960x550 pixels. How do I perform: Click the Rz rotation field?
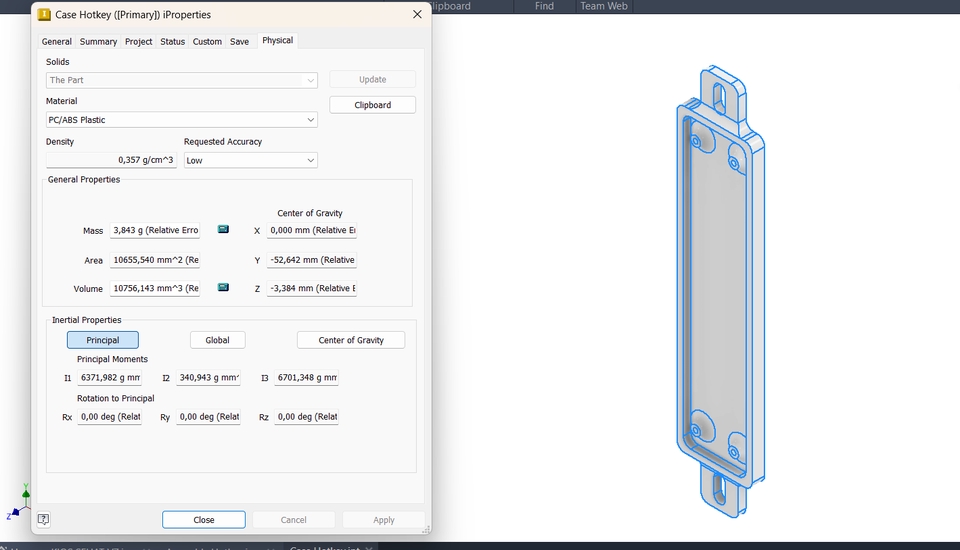coord(306,417)
